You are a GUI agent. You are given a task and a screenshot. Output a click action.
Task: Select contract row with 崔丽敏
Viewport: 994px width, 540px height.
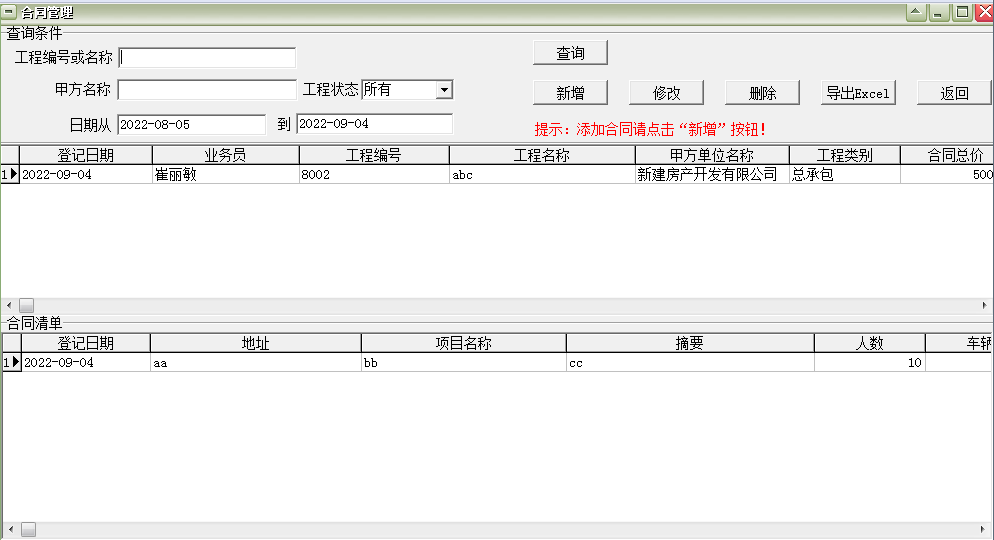[225, 174]
